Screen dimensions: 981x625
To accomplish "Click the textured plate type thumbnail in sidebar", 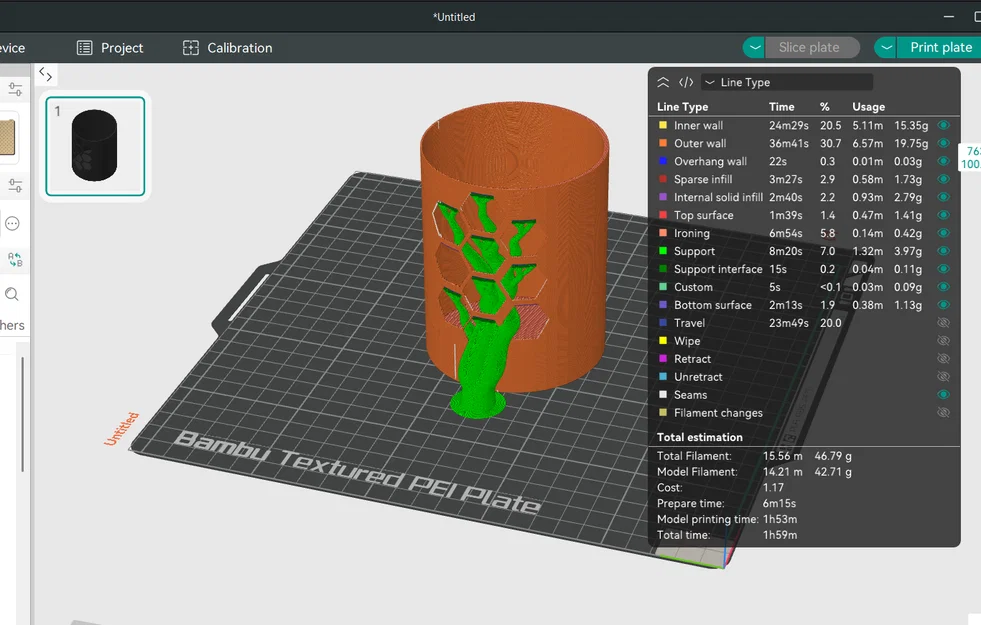I will click(8, 137).
